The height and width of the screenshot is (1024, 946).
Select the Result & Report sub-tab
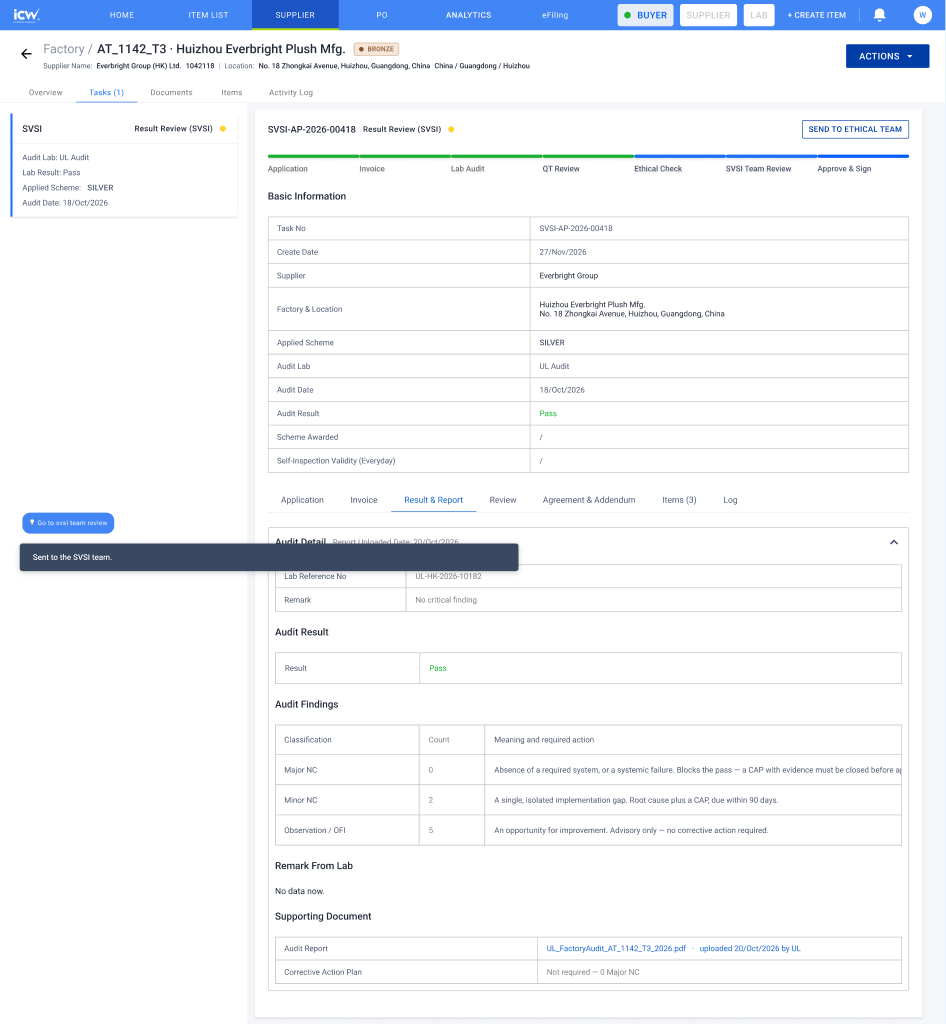point(434,500)
